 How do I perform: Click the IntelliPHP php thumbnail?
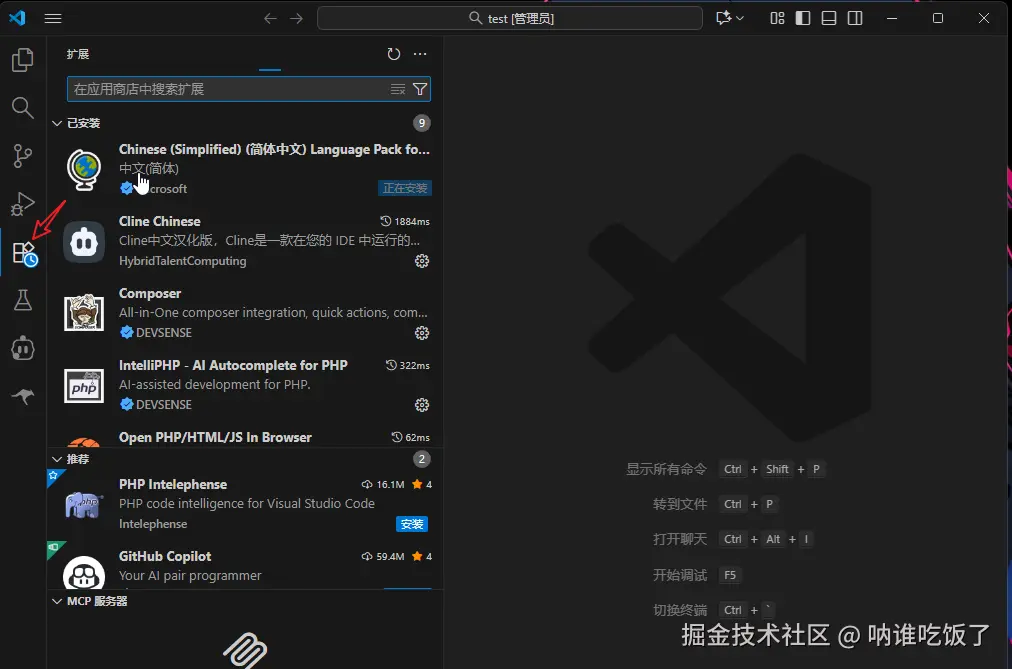tap(84, 386)
